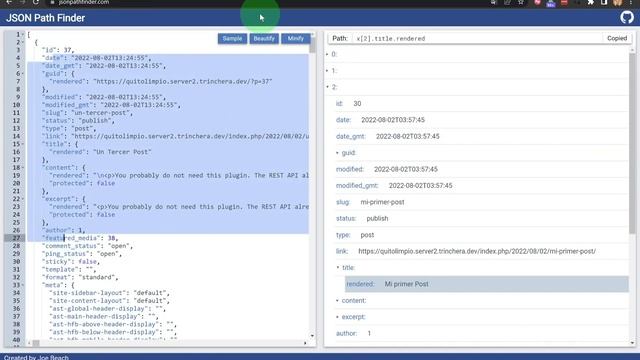Select the modified 2022-08-02T03:57:45 tree row
This screenshot has height=360, width=640.
[482, 169]
